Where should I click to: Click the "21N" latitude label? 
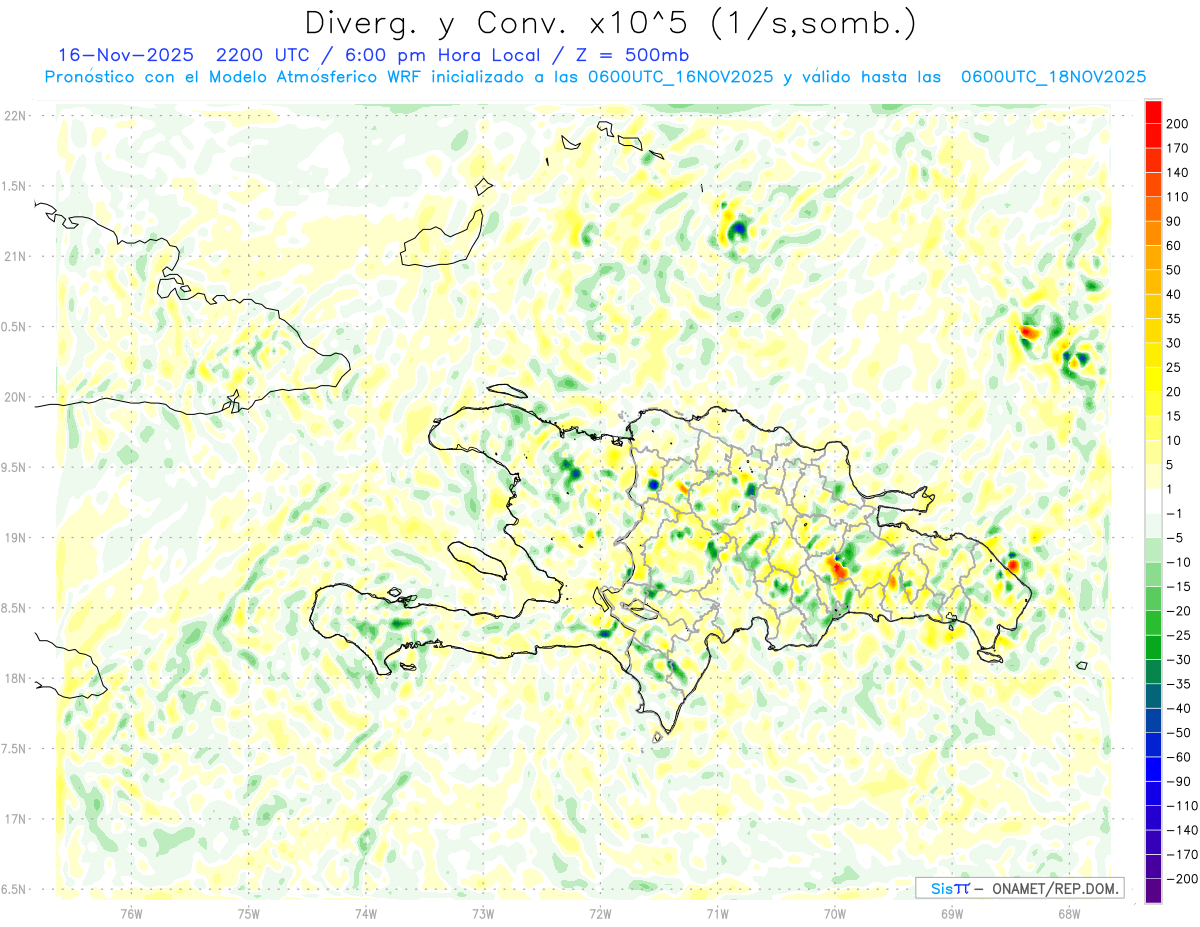pos(15,256)
